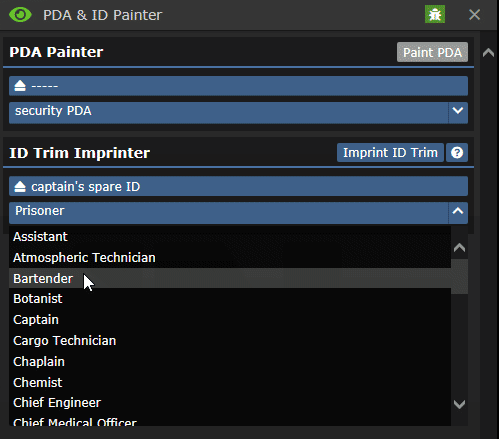Open the ID trim help question icon
This screenshot has width=499, height=439.
click(457, 153)
